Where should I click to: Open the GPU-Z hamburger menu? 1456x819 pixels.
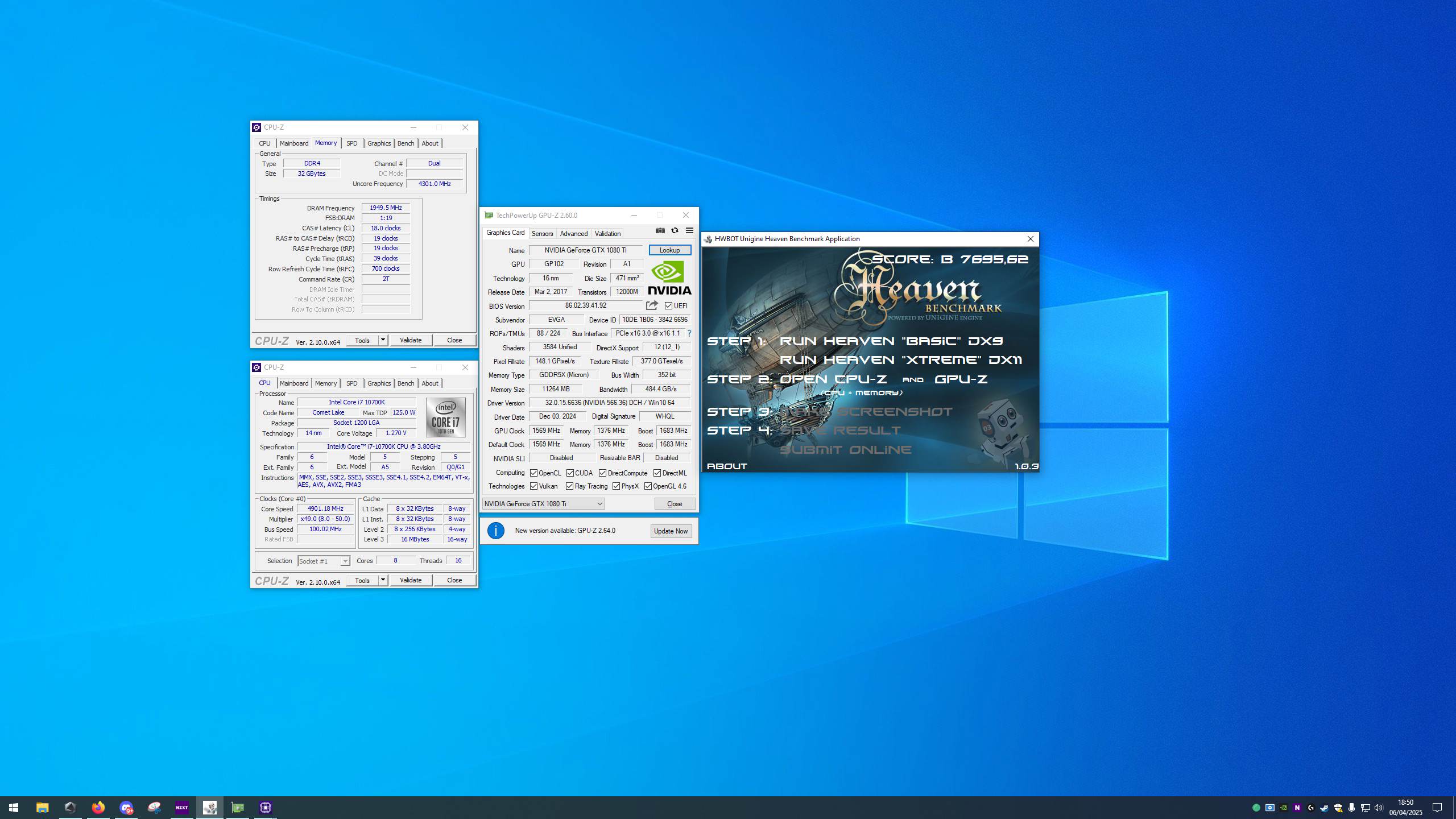pyautogui.click(x=689, y=230)
